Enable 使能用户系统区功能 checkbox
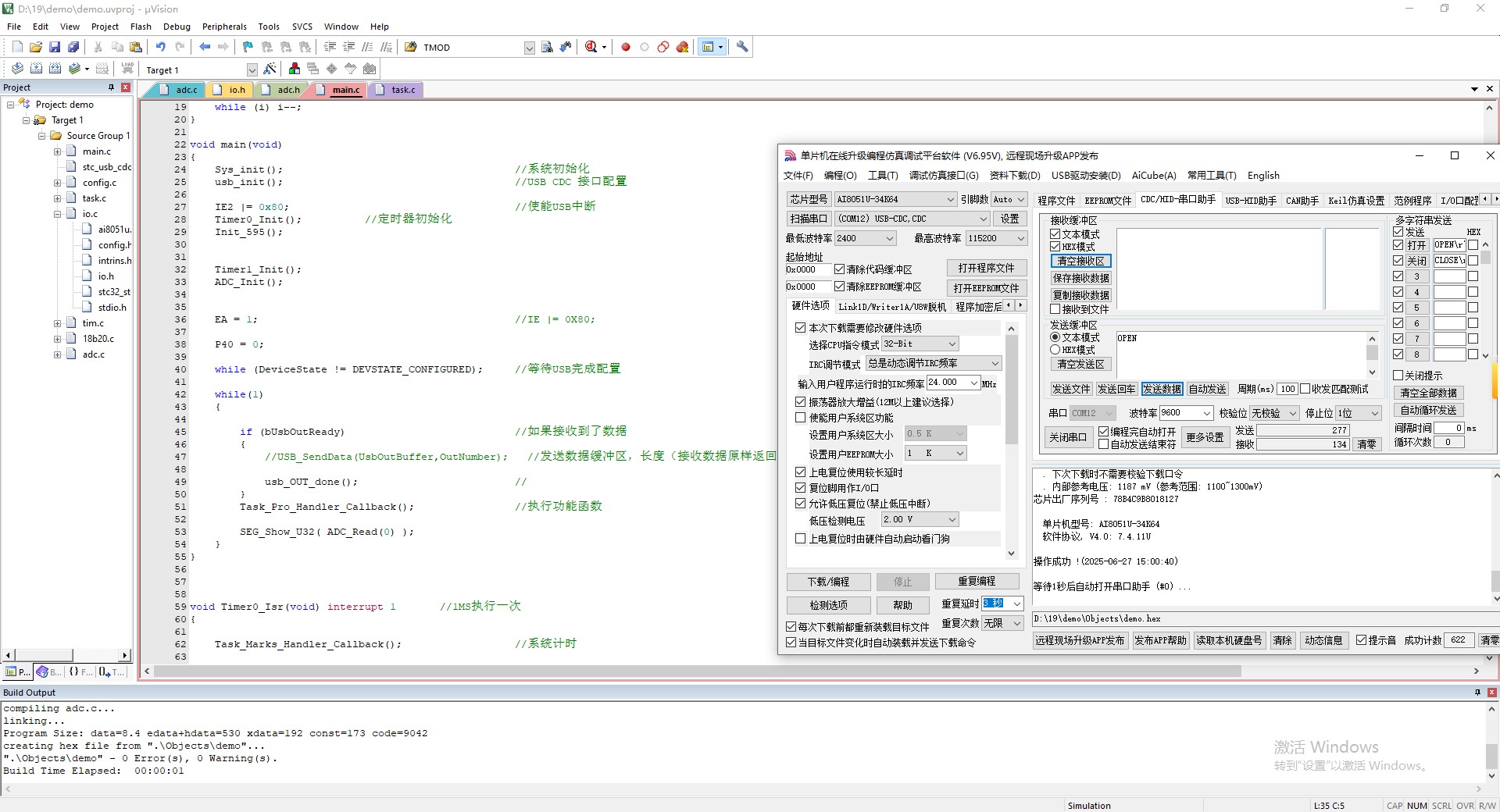This screenshot has height=812, width=1500. click(x=800, y=418)
